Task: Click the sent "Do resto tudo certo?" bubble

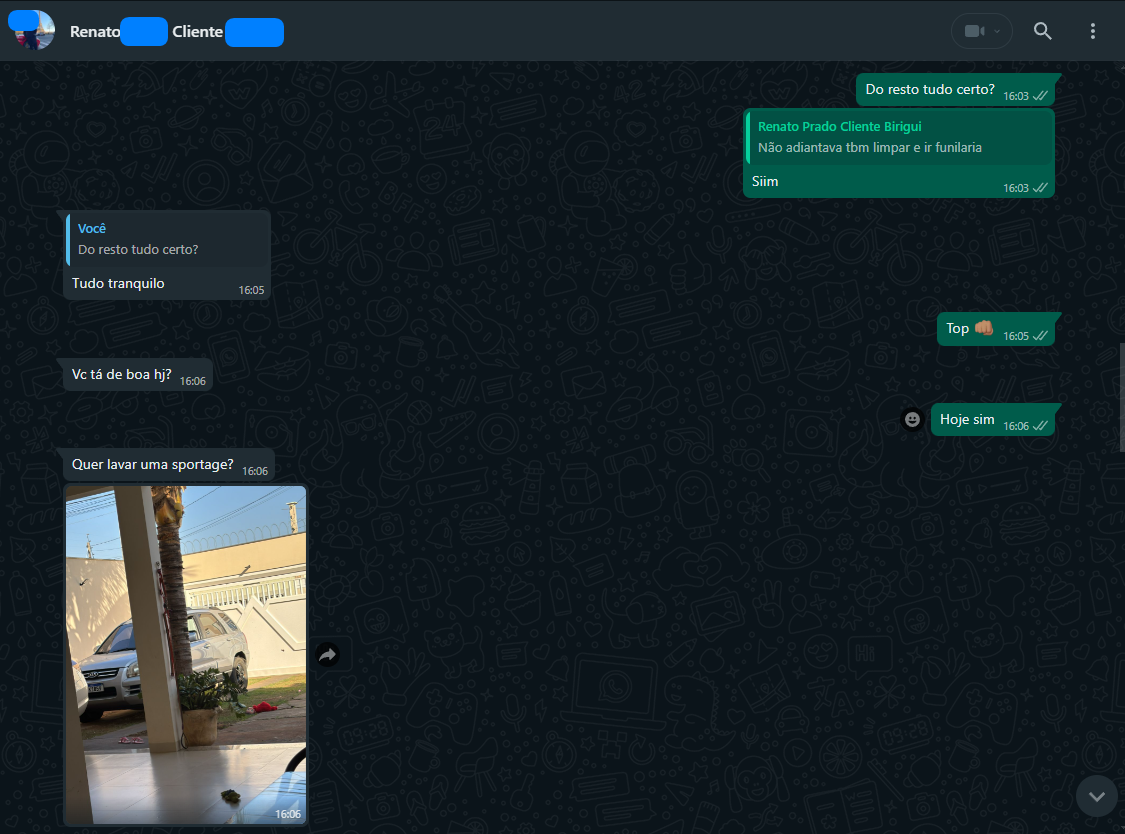Action: click(929, 90)
